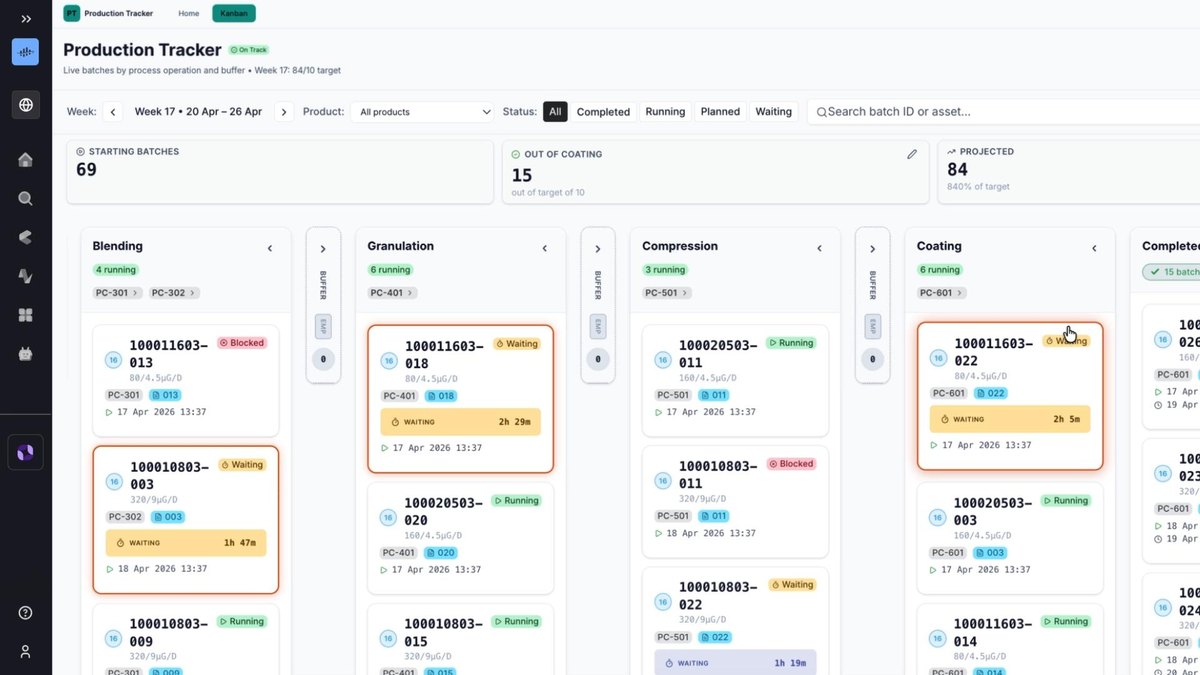
Task: Open the PC-302 asset chip in Blending header
Action: point(174,293)
